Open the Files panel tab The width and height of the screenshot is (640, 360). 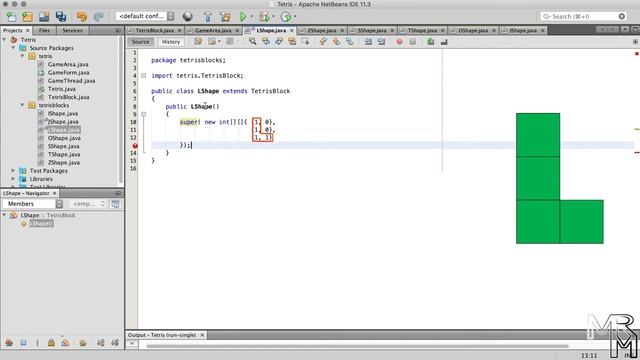[x=44, y=30]
